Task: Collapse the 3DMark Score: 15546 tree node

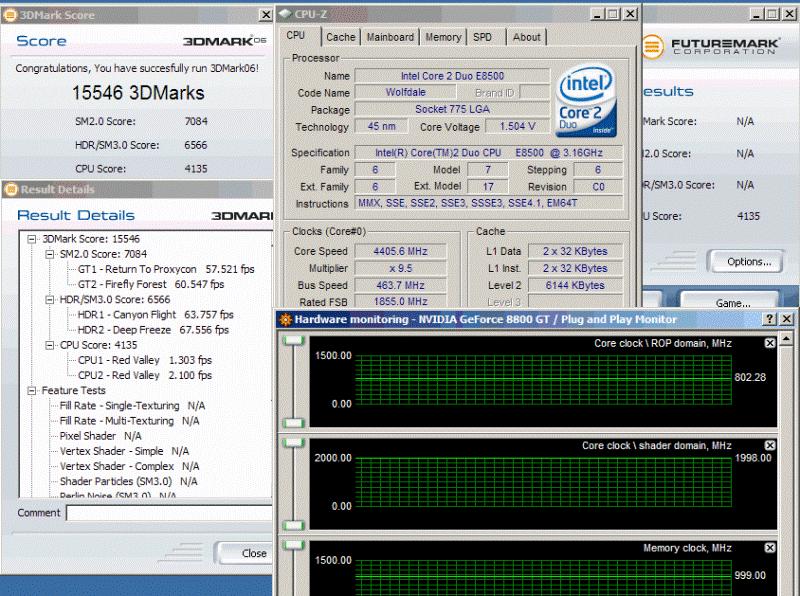Action: (32, 239)
